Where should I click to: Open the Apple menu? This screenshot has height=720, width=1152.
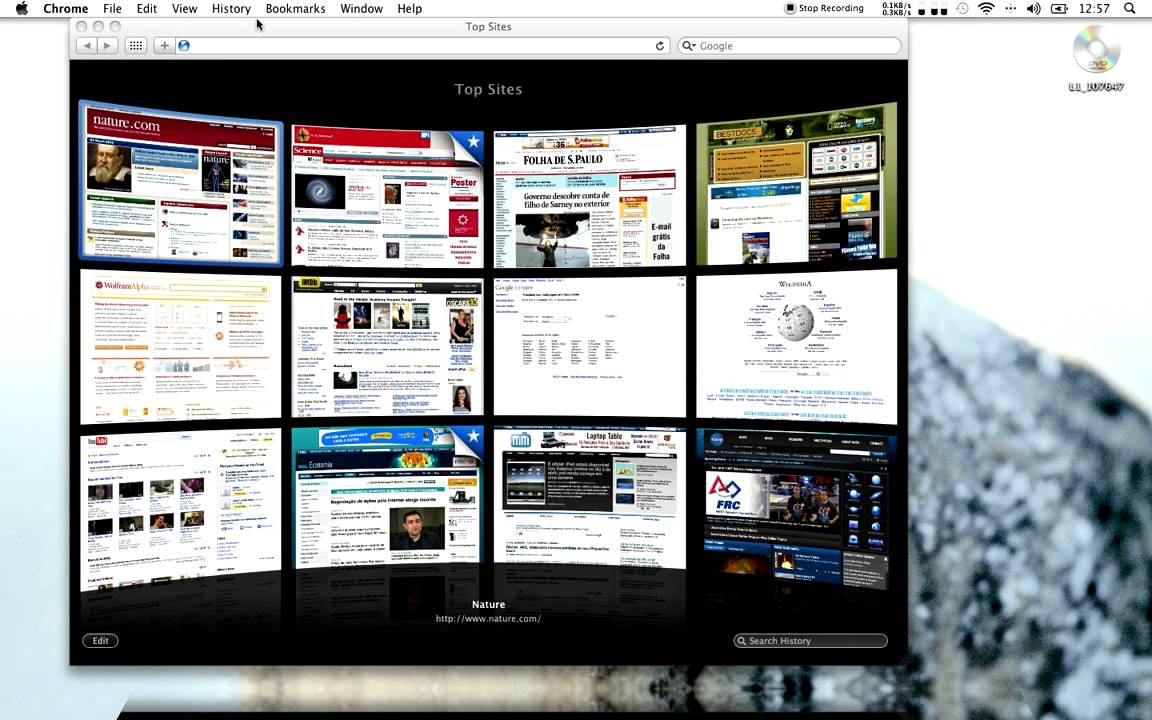pos(21,9)
